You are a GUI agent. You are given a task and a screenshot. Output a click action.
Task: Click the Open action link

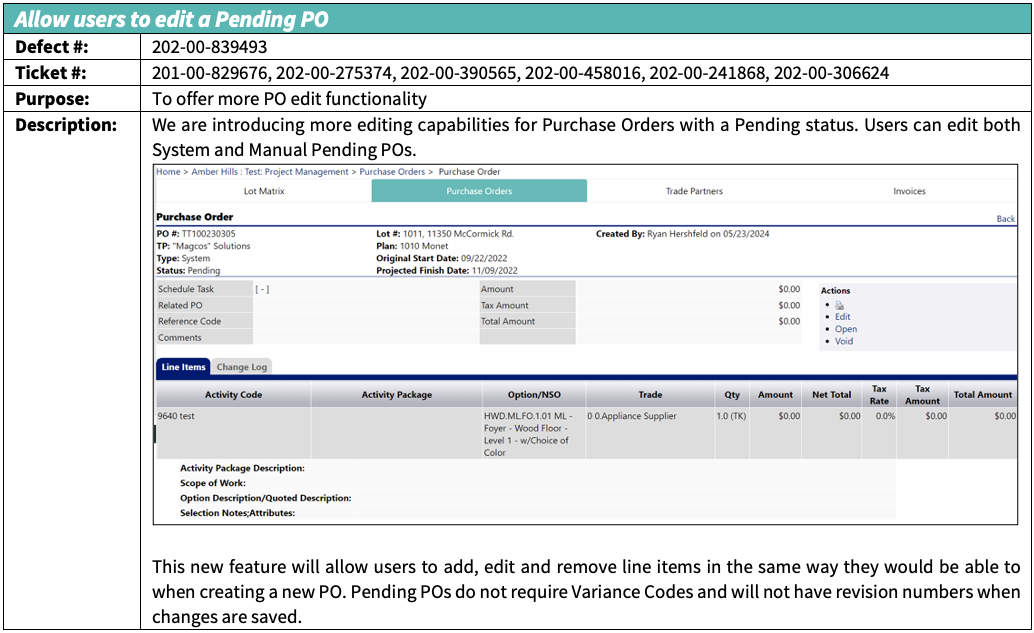pyautogui.click(x=845, y=329)
